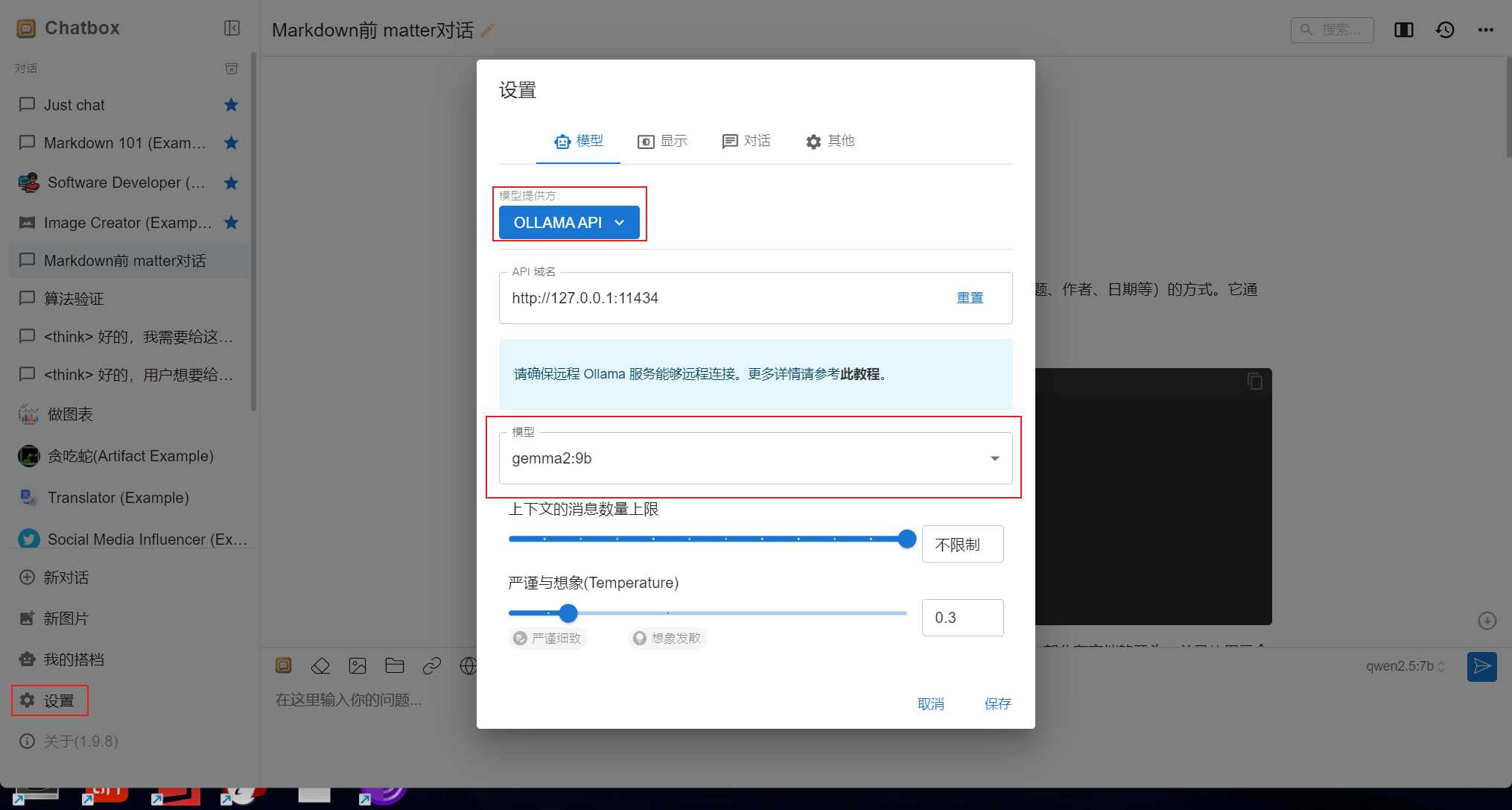Switch to the 模型 tab

(579, 141)
